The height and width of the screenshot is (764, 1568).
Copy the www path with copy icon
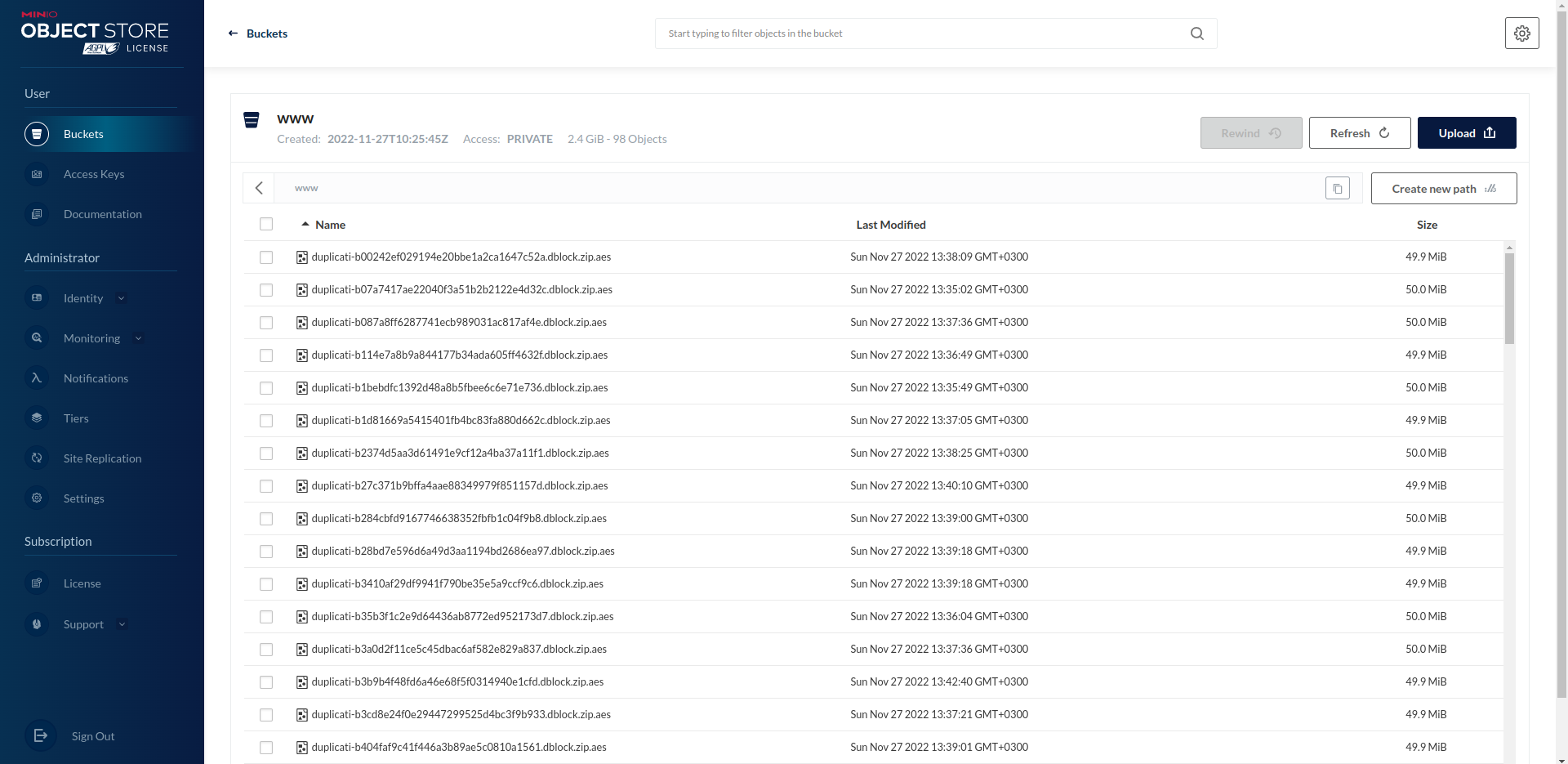click(1338, 189)
